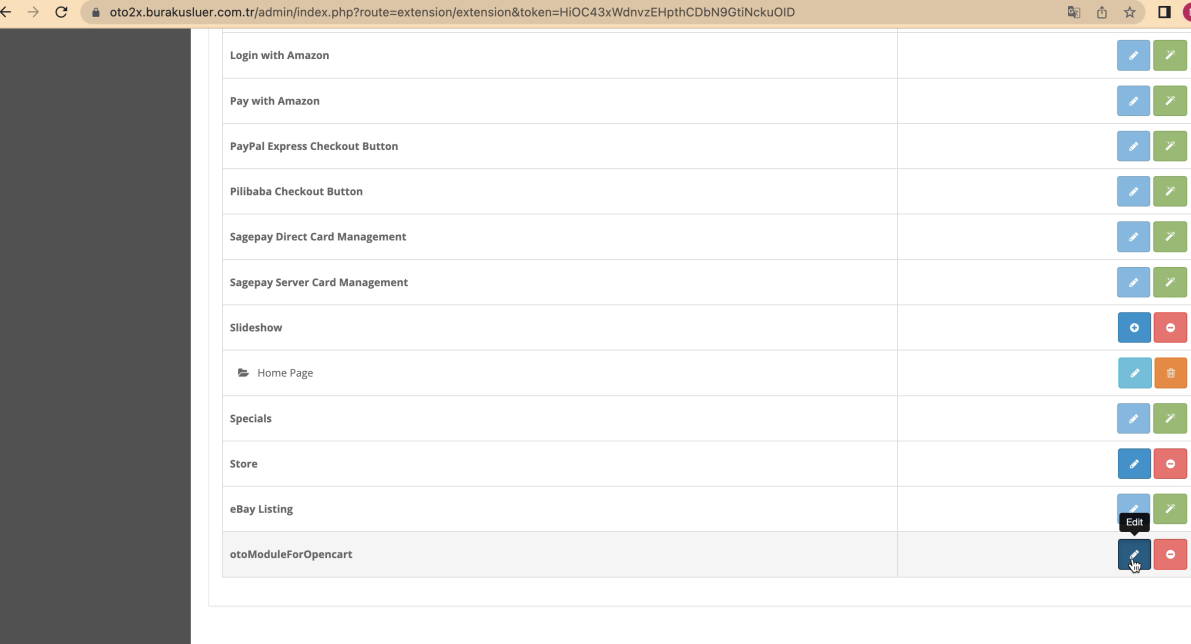Click edit icon for Pay with Amazon
Viewport: 1191px width, 644px height.
[1133, 101]
